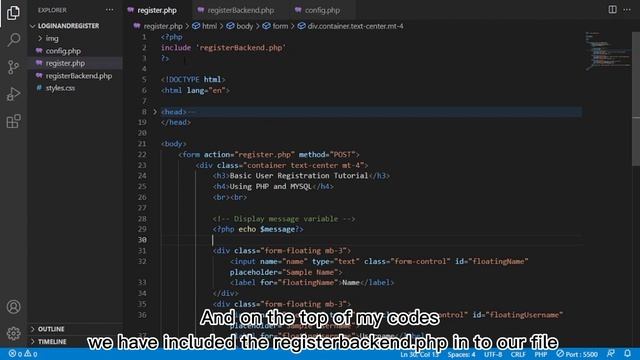
Task: Click the 'Display message variable' comment
Action: click(x=284, y=218)
